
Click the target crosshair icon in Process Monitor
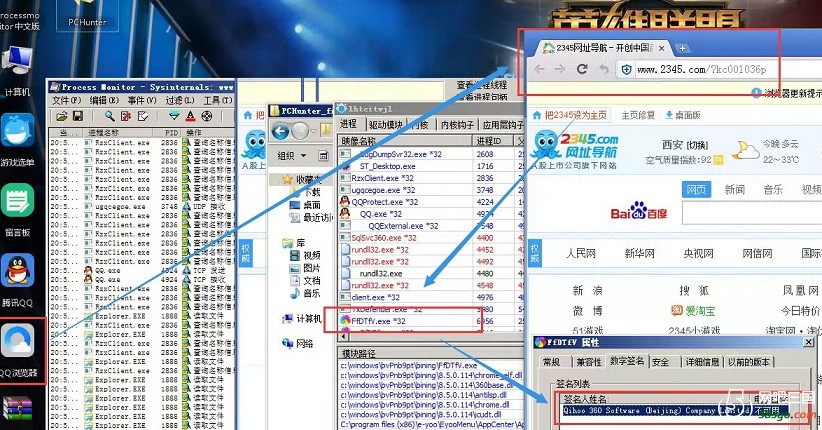(207, 116)
